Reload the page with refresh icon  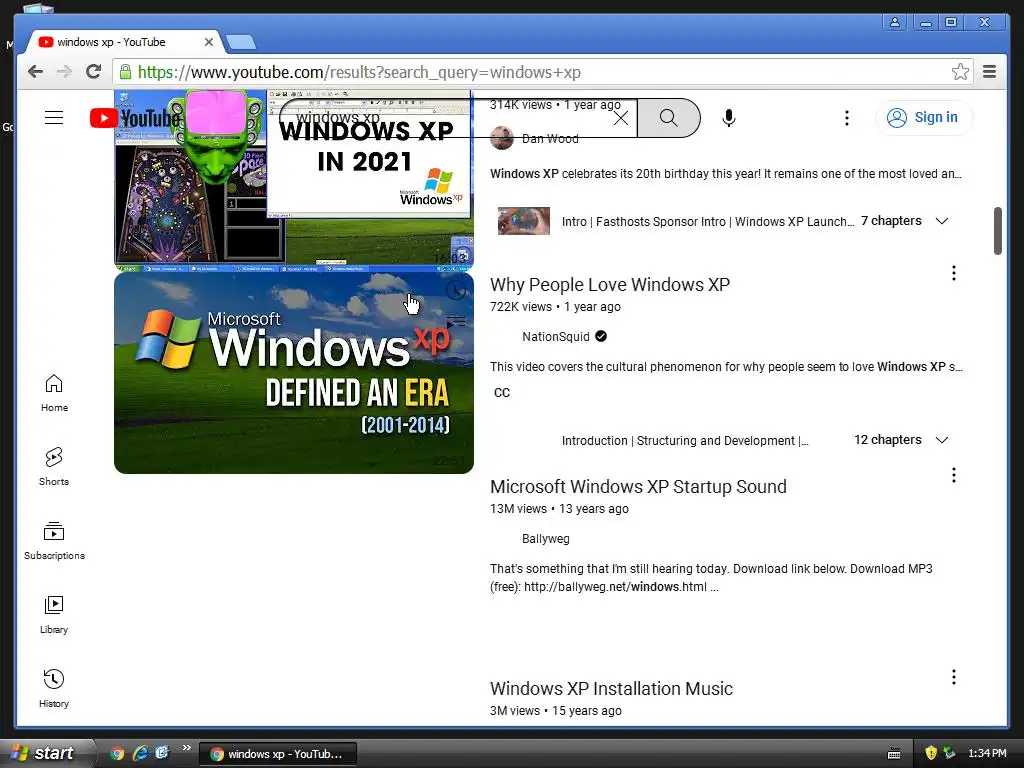click(x=93, y=72)
